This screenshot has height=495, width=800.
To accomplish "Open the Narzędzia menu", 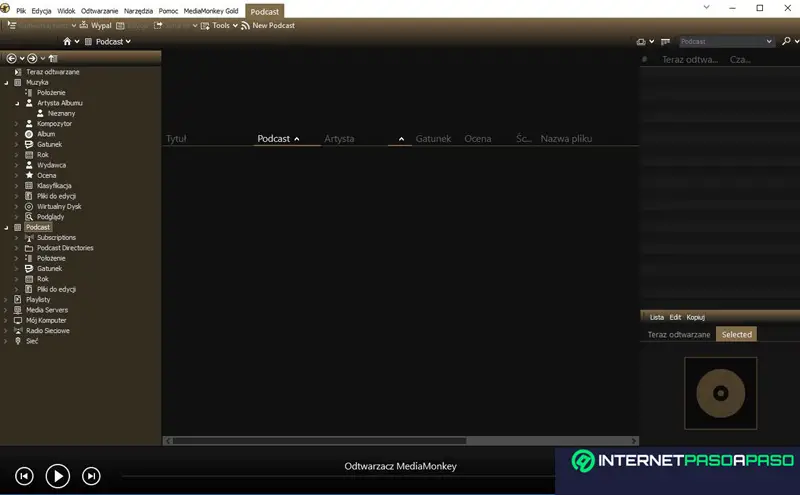I will (138, 11).
